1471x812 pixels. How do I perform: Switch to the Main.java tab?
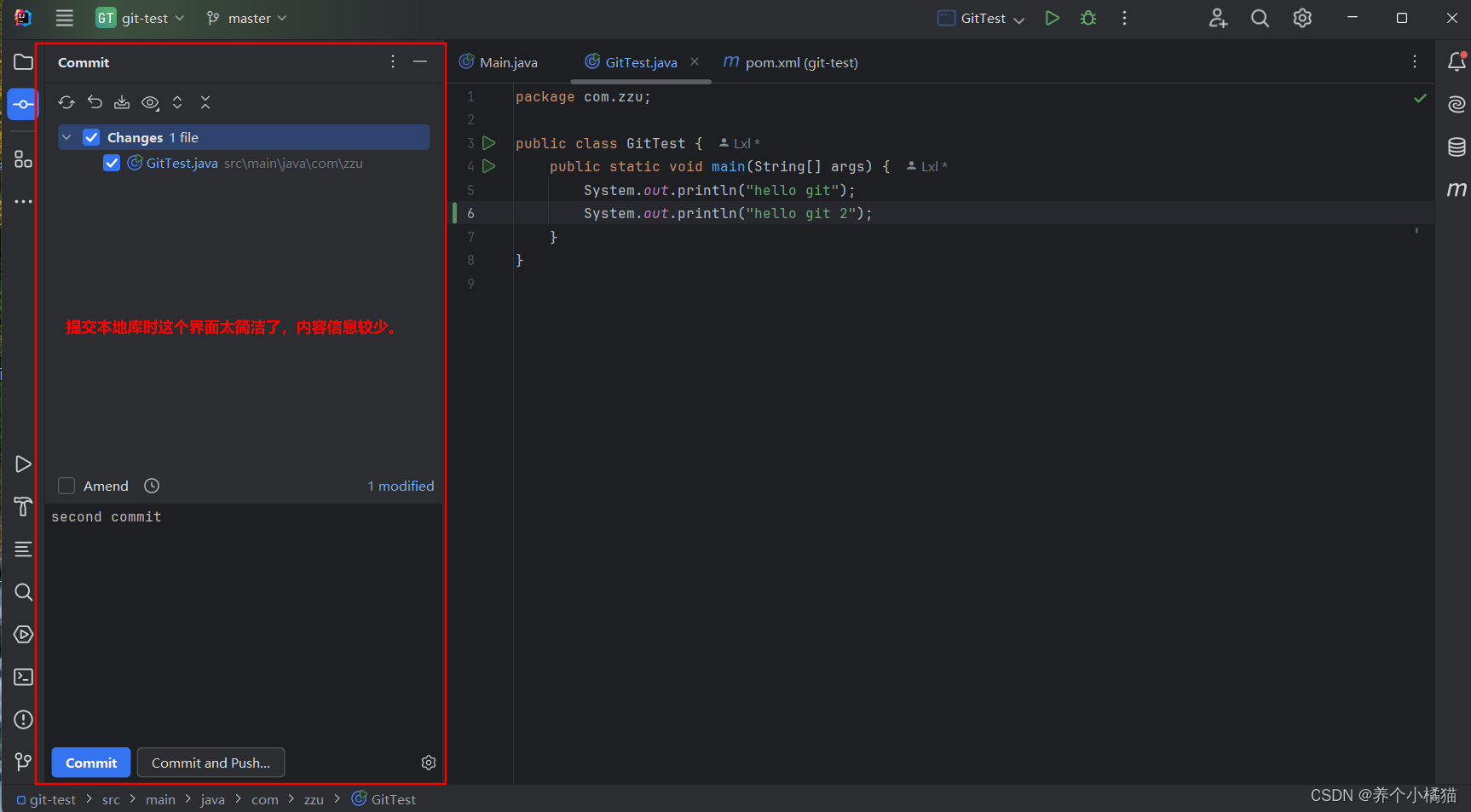pyautogui.click(x=499, y=62)
